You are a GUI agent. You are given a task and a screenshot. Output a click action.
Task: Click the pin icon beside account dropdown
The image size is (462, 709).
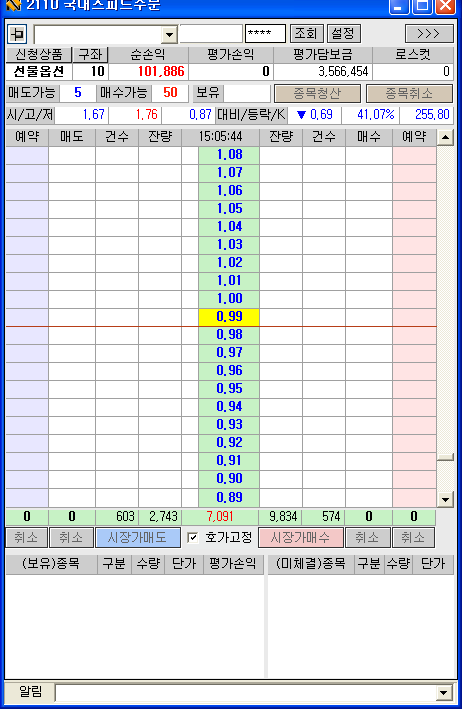click(17, 34)
